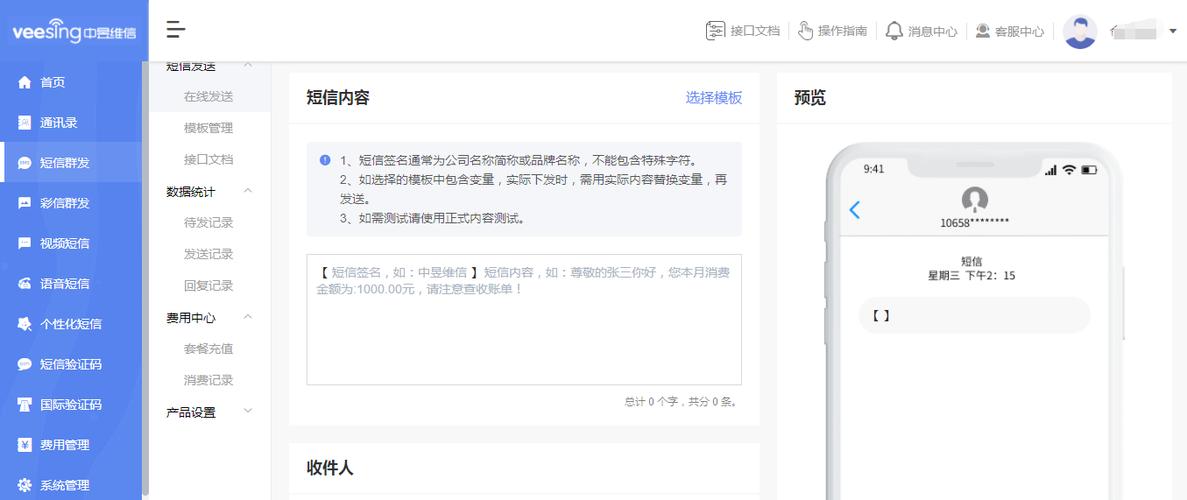Click the 选择模板 link
Image resolution: width=1187 pixels, height=500 pixels.
713,98
